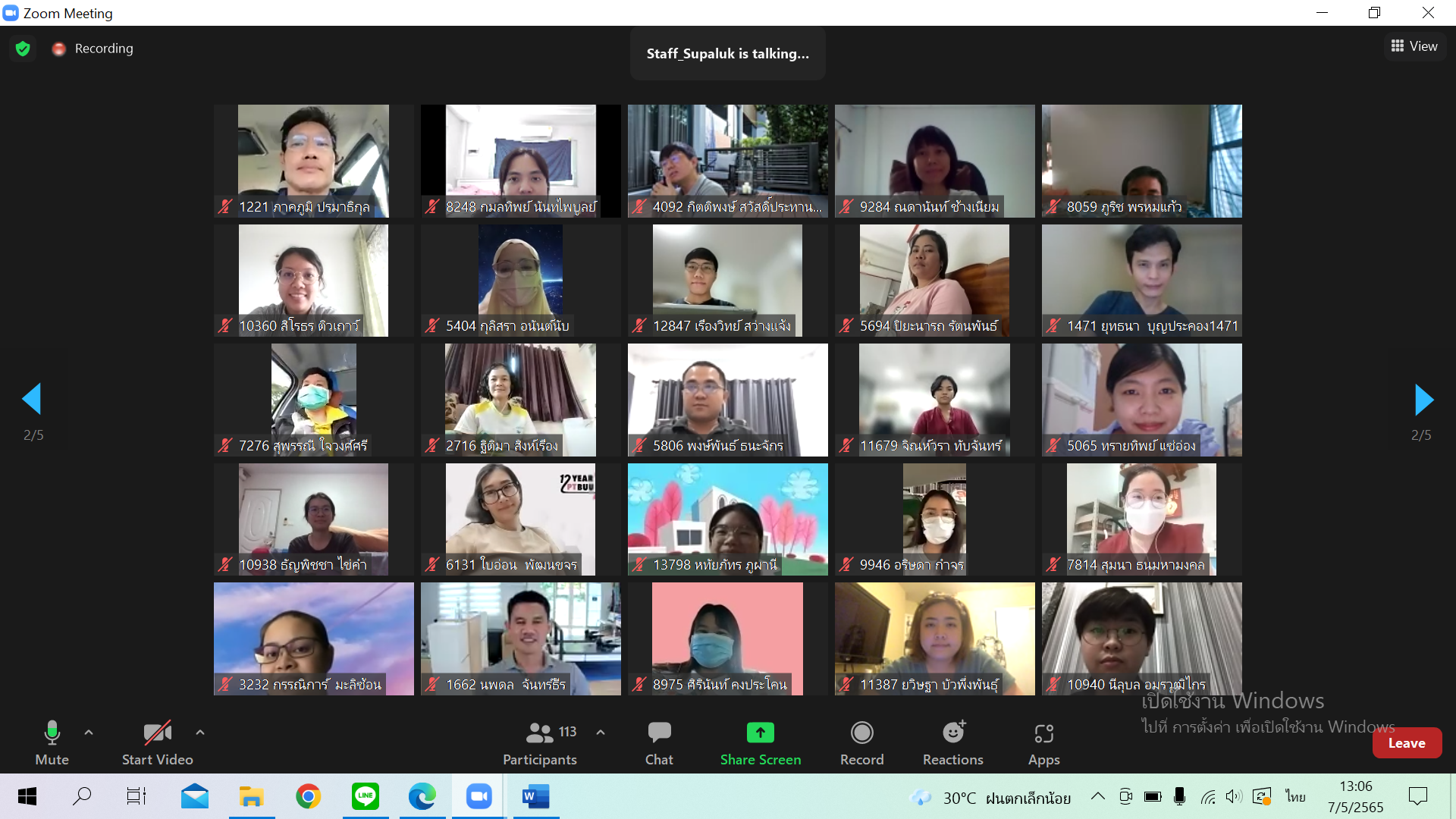Open Thai language input indicator in tray

tap(1295, 796)
